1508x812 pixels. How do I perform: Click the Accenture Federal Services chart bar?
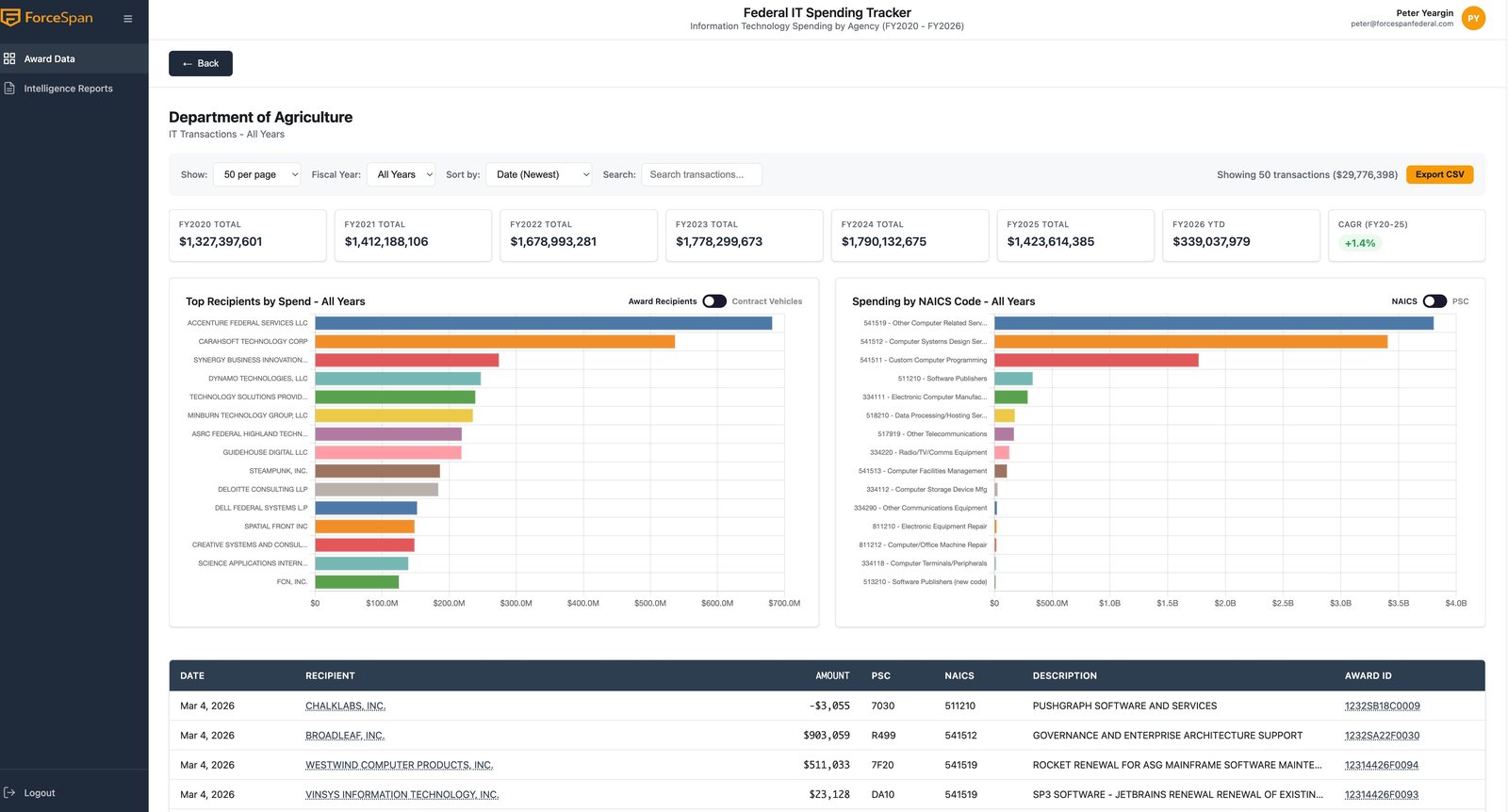click(x=544, y=323)
